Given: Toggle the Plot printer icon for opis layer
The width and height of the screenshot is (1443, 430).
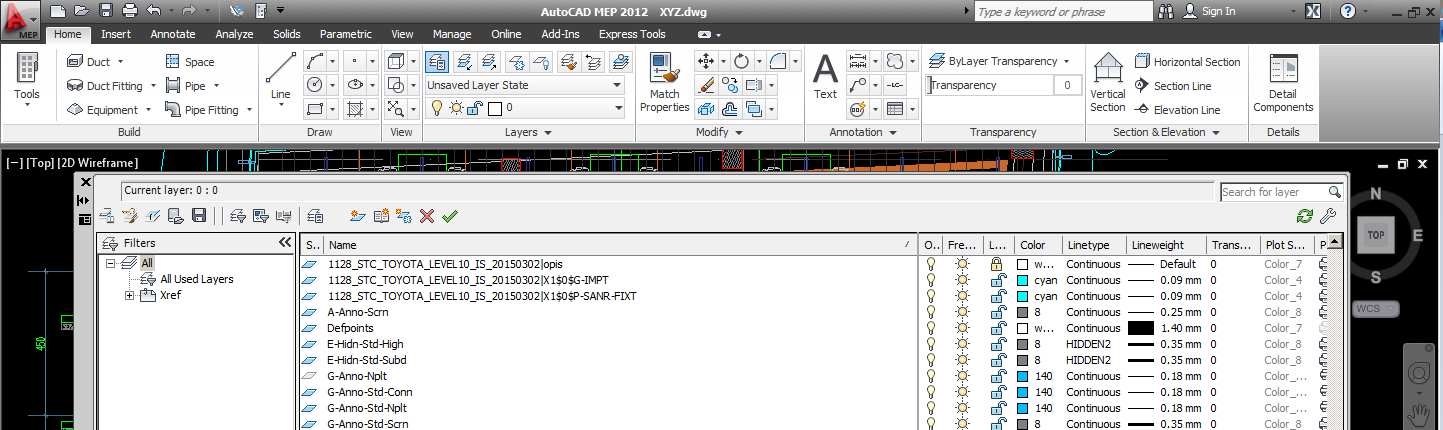Looking at the screenshot, I should point(1325,264).
